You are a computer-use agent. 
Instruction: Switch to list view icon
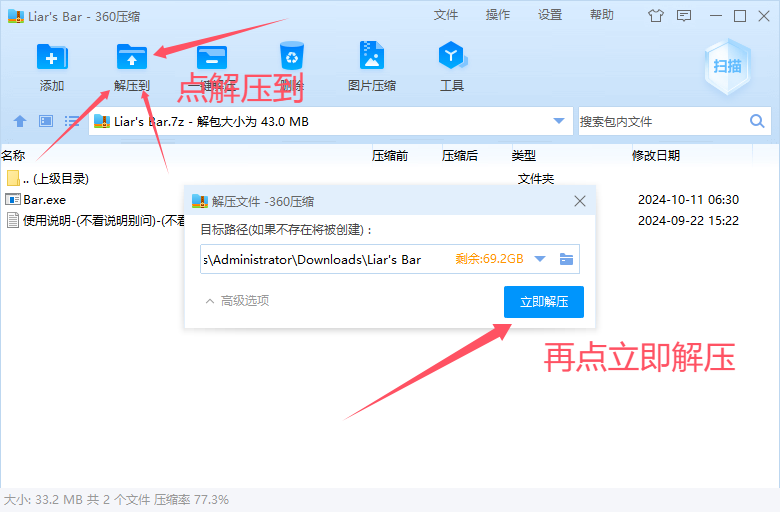72,121
